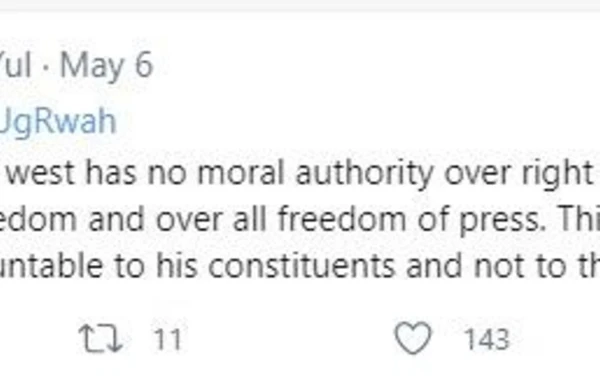The image size is (600, 380).
Task: Click the author name ending in 'ul'
Action: [15, 65]
